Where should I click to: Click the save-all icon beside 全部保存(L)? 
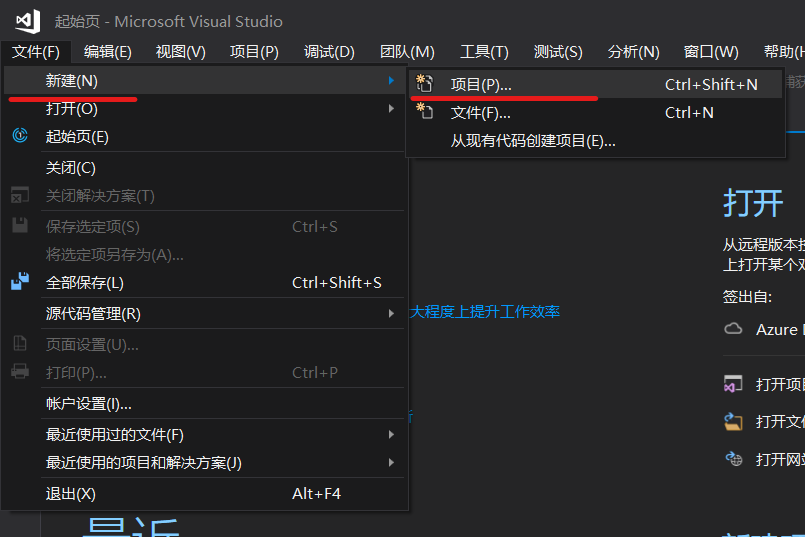(x=20, y=281)
